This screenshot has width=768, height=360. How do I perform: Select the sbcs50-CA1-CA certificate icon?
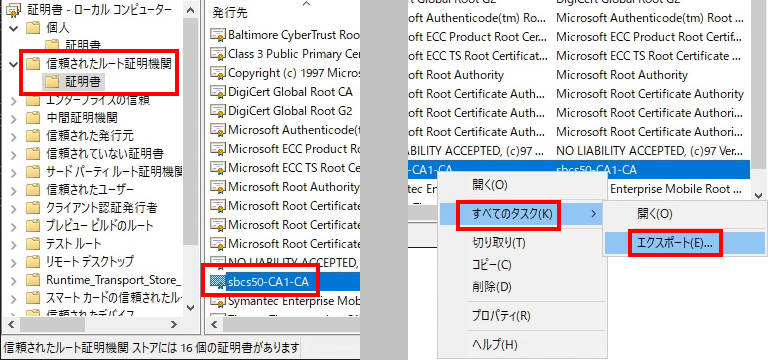(x=216, y=282)
